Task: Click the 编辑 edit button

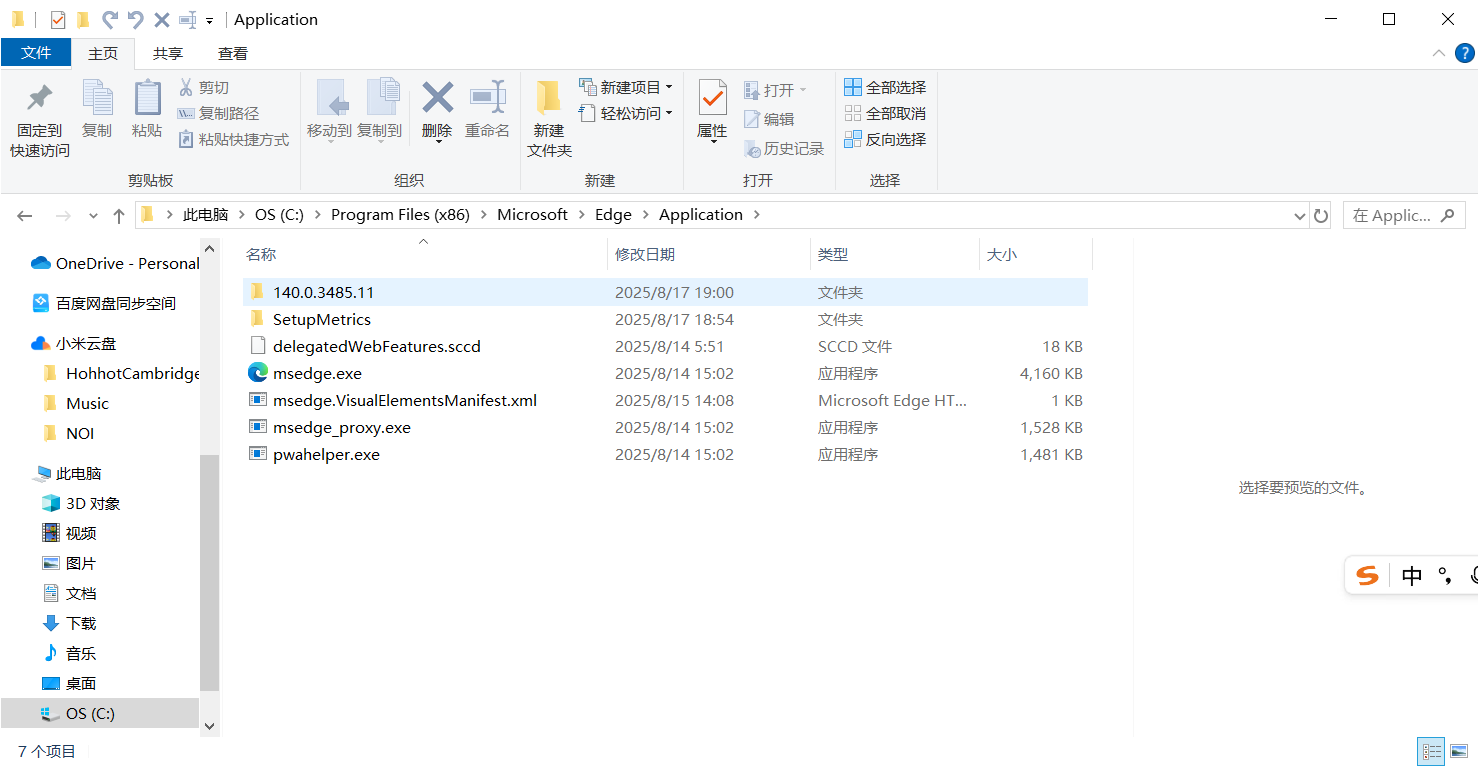Action: 769,120
